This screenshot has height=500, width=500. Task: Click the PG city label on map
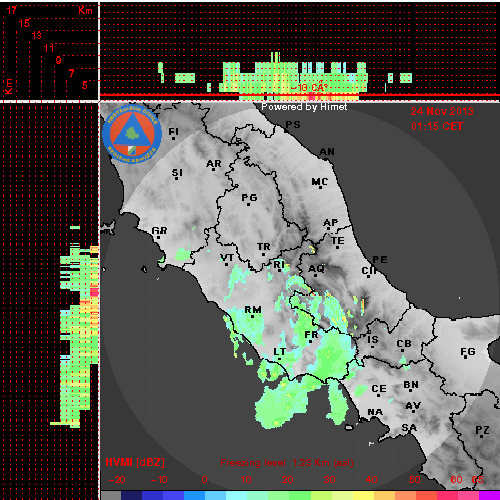249,198
